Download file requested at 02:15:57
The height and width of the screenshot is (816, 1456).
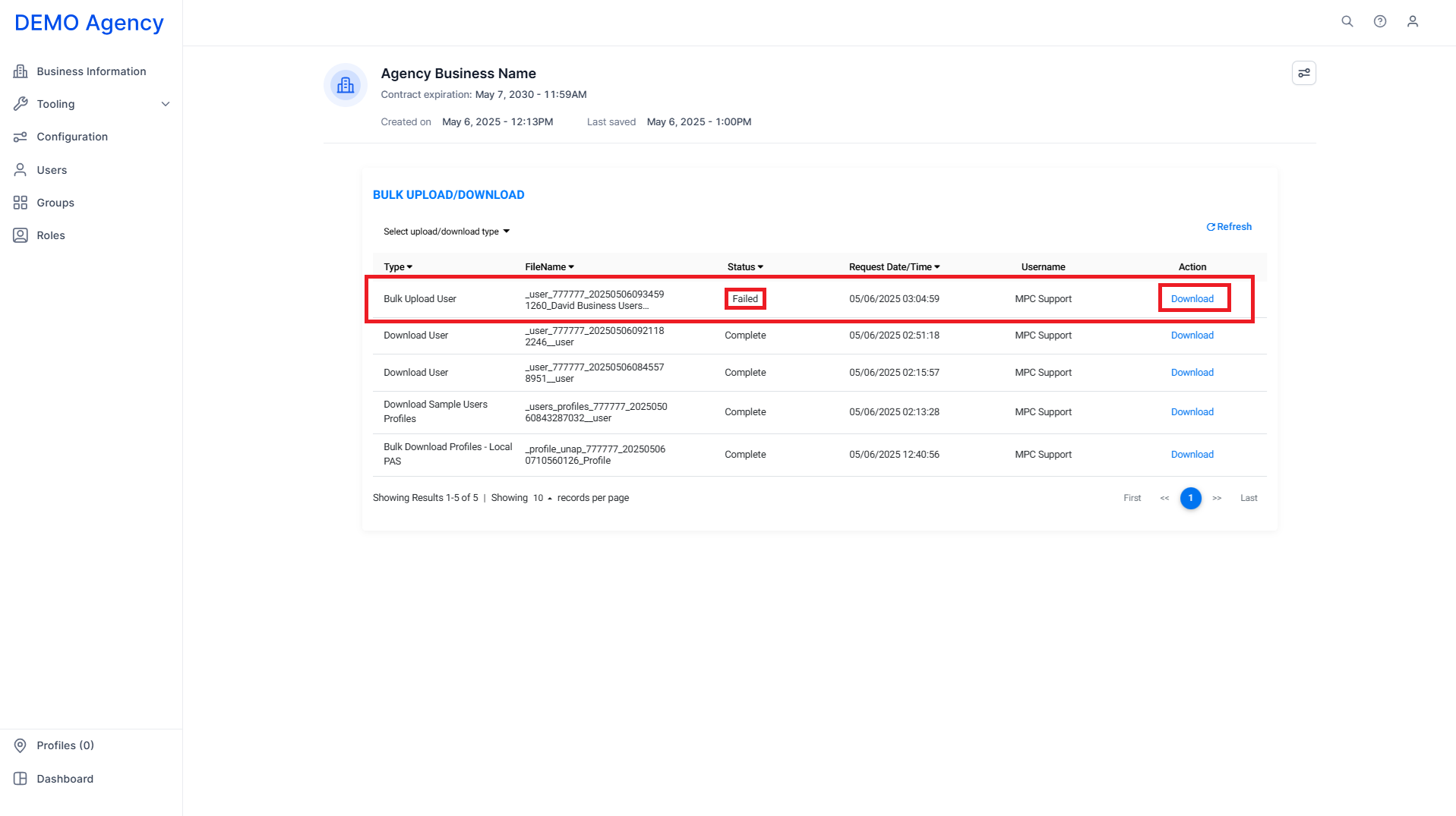click(x=1192, y=373)
